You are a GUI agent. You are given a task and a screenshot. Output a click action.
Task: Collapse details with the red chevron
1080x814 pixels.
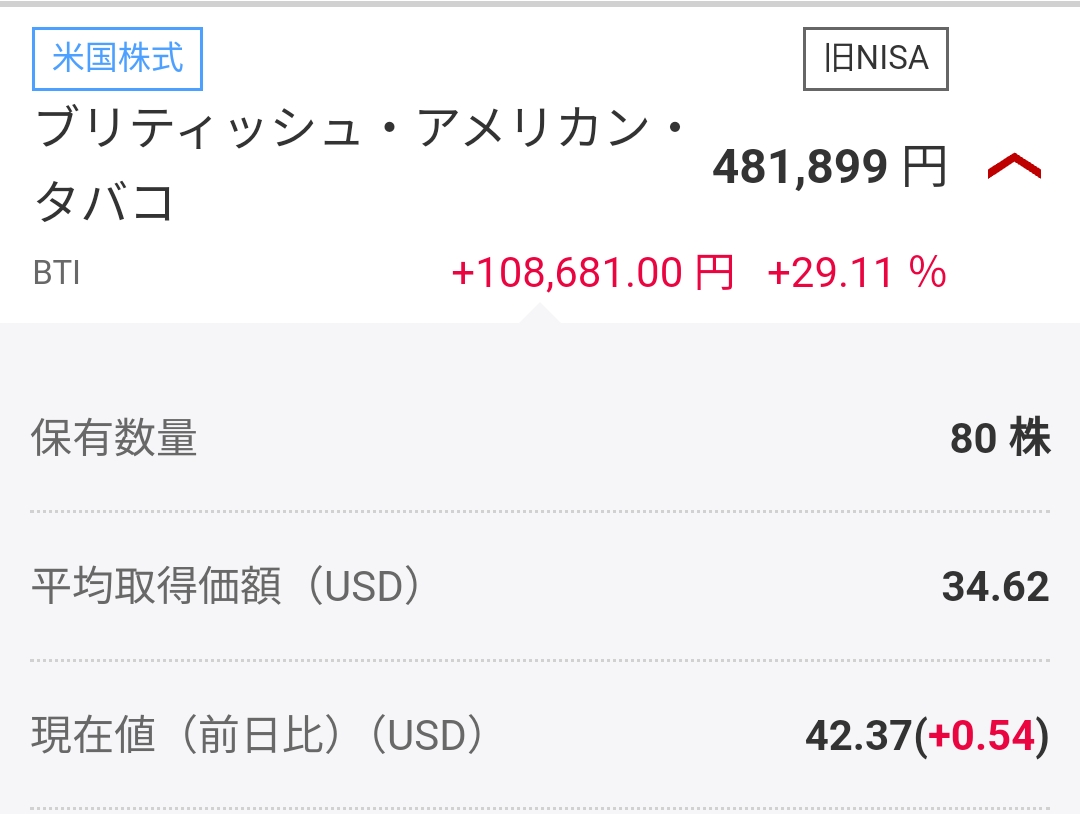(1013, 169)
